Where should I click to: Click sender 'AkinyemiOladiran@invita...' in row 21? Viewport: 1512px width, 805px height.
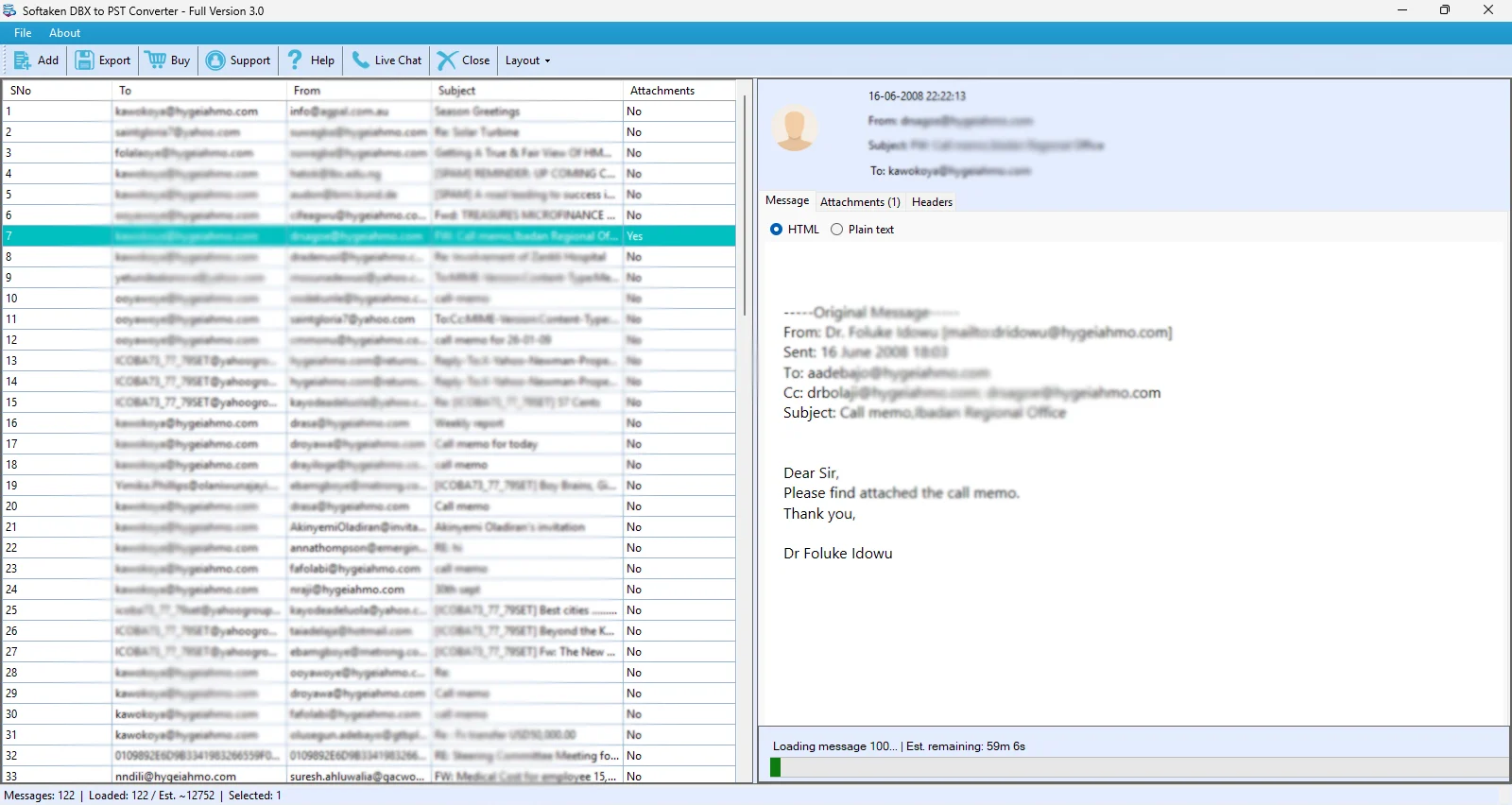(357, 527)
